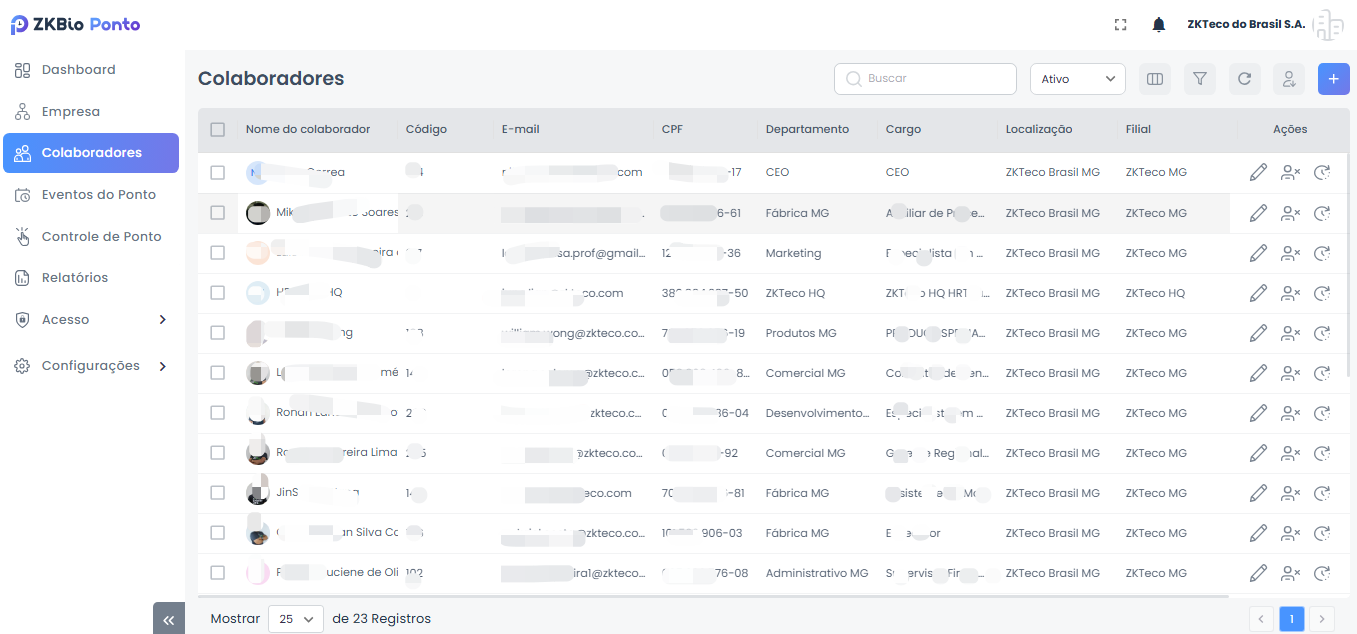Image resolution: width=1357 pixels, height=634 pixels.
Task: Open column display settings icon
Action: [x=1155, y=79]
